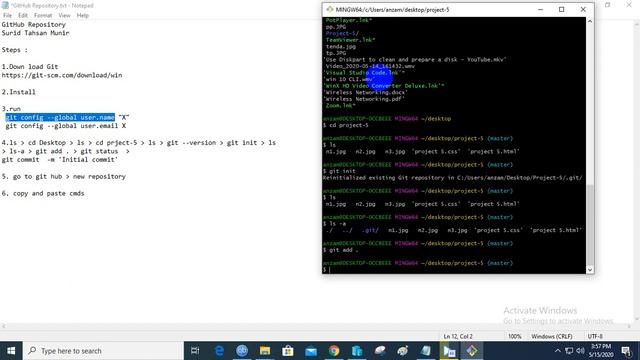Screen dimensions: 640x360
Task: Maximize the MINGW64 terminal window
Action: [562, 9]
